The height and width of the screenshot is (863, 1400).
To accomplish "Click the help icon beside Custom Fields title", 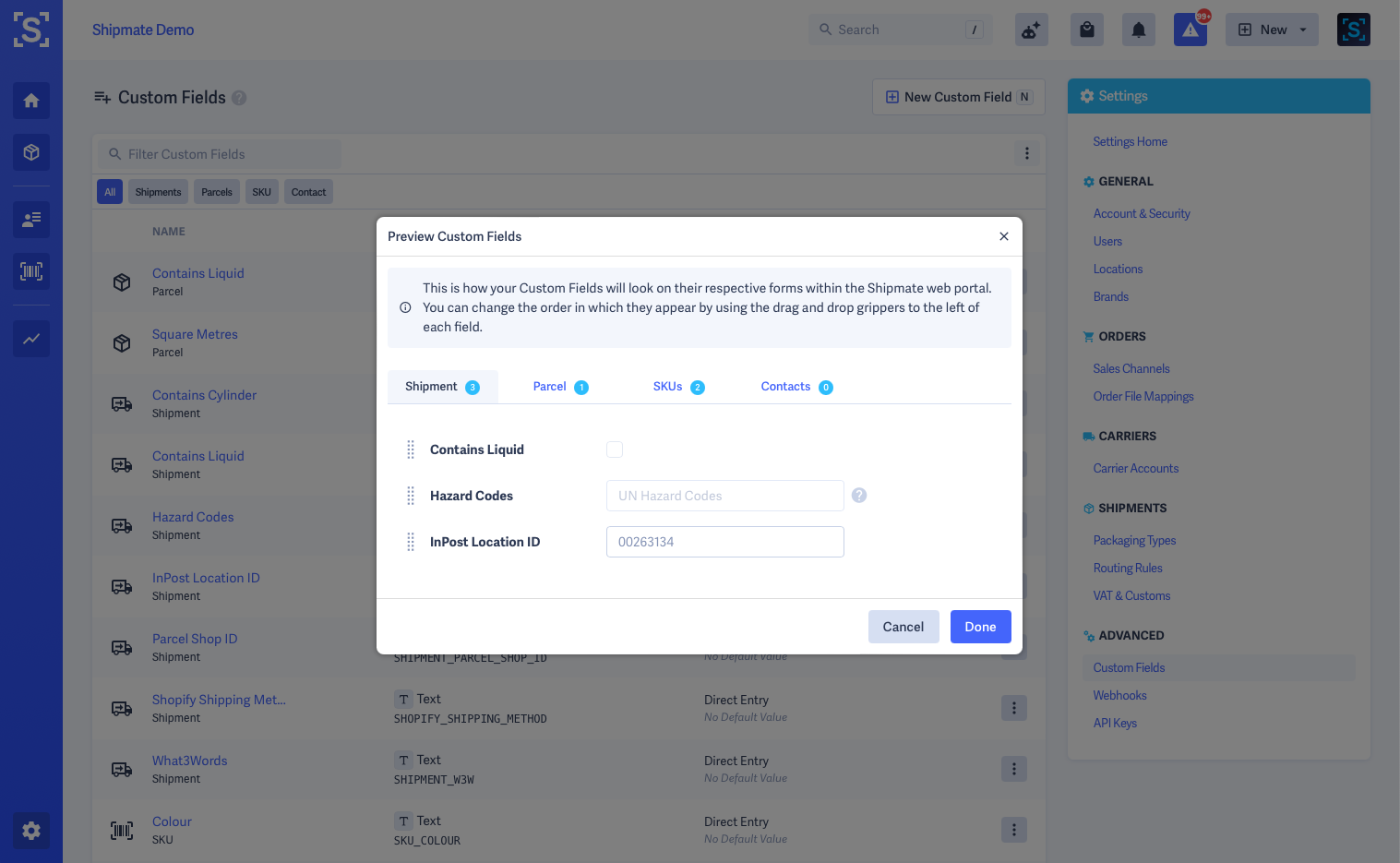I will tap(239, 98).
